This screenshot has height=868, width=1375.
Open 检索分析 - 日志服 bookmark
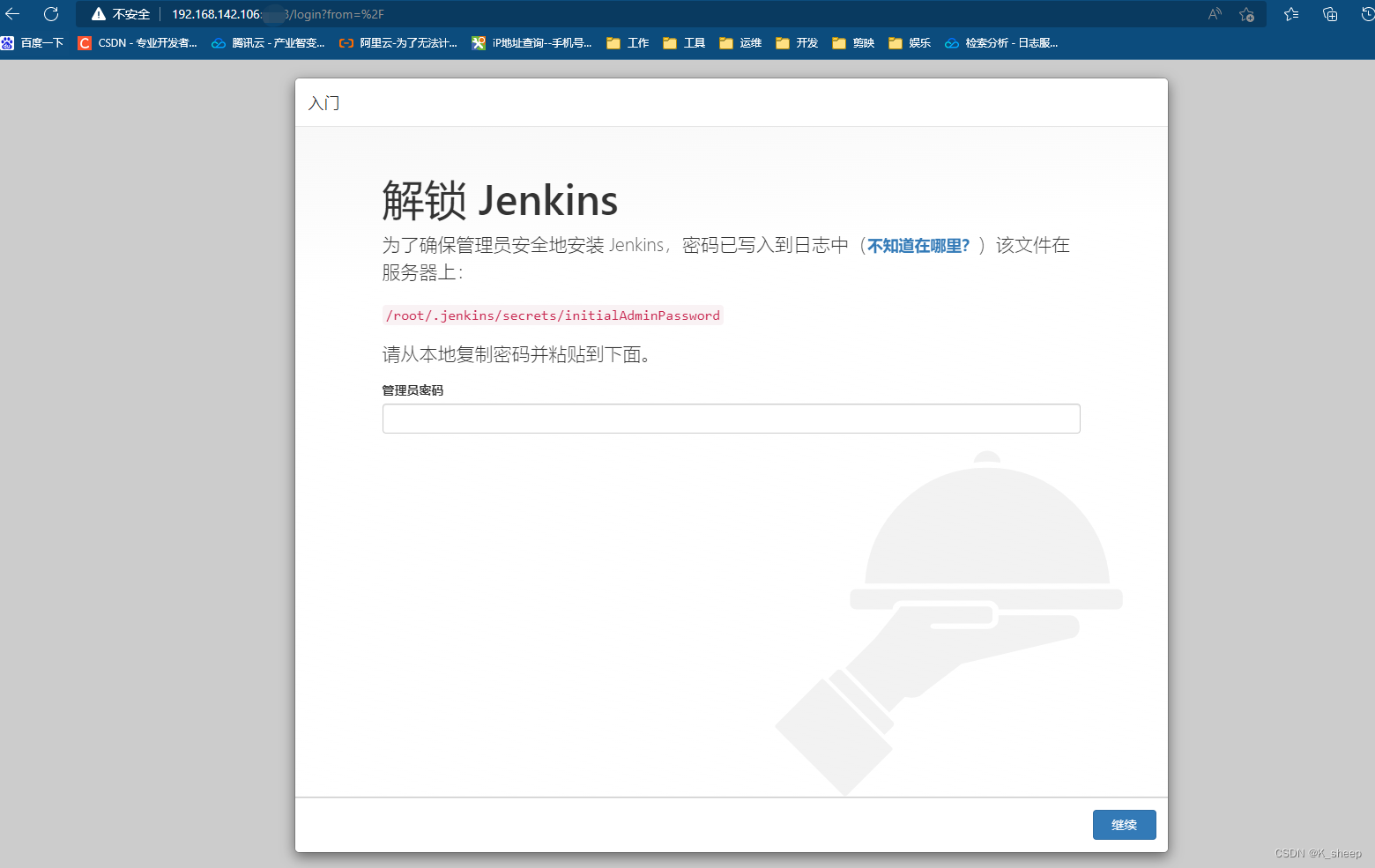click(x=1001, y=43)
